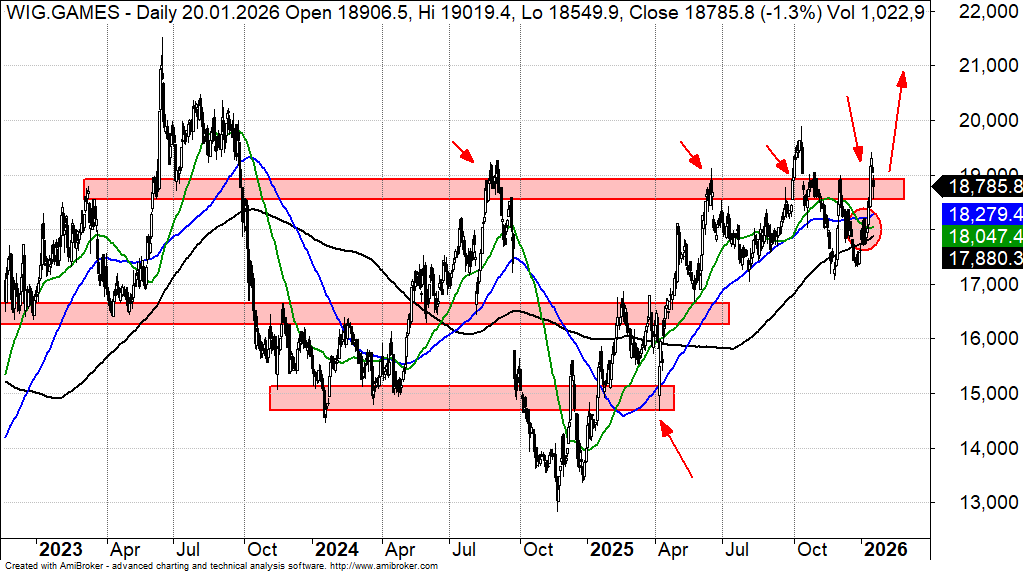1023x572 pixels.
Task: Click the 22,000 label on price axis
Action: coord(980,12)
